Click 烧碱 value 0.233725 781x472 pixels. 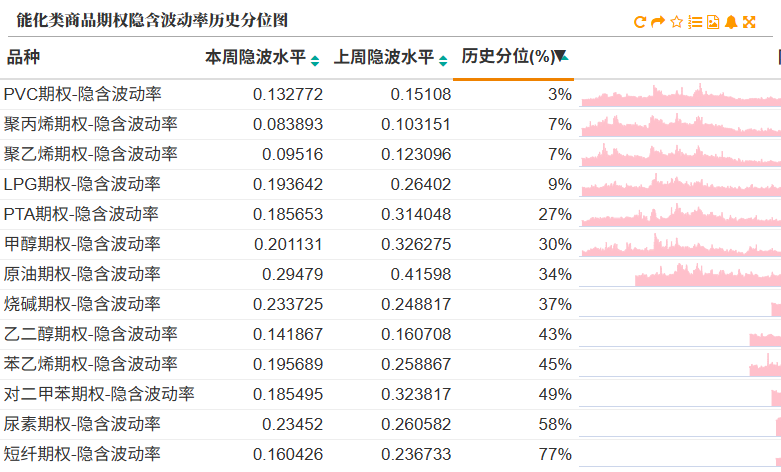pos(288,304)
